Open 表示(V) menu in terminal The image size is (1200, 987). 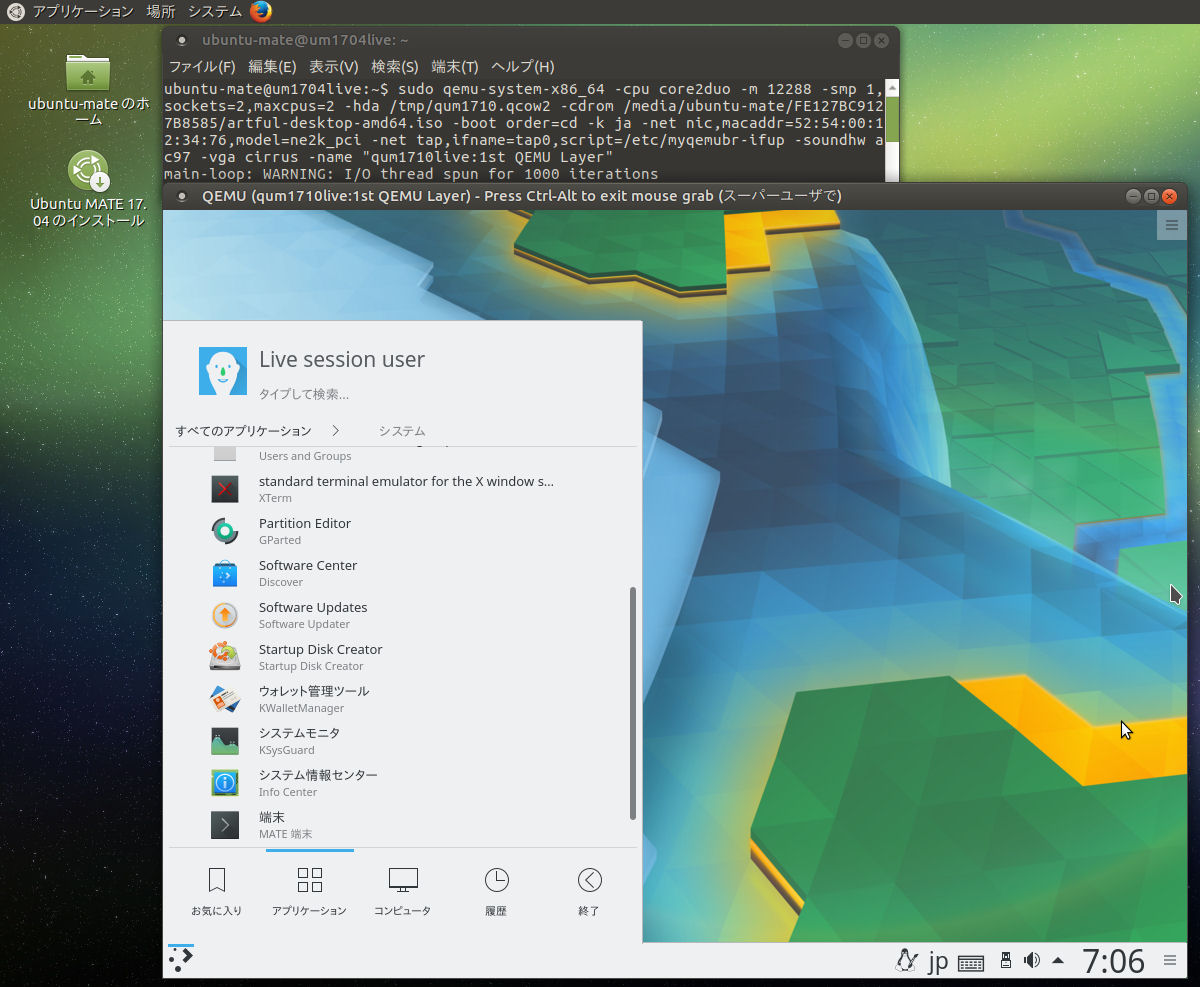tap(334, 67)
